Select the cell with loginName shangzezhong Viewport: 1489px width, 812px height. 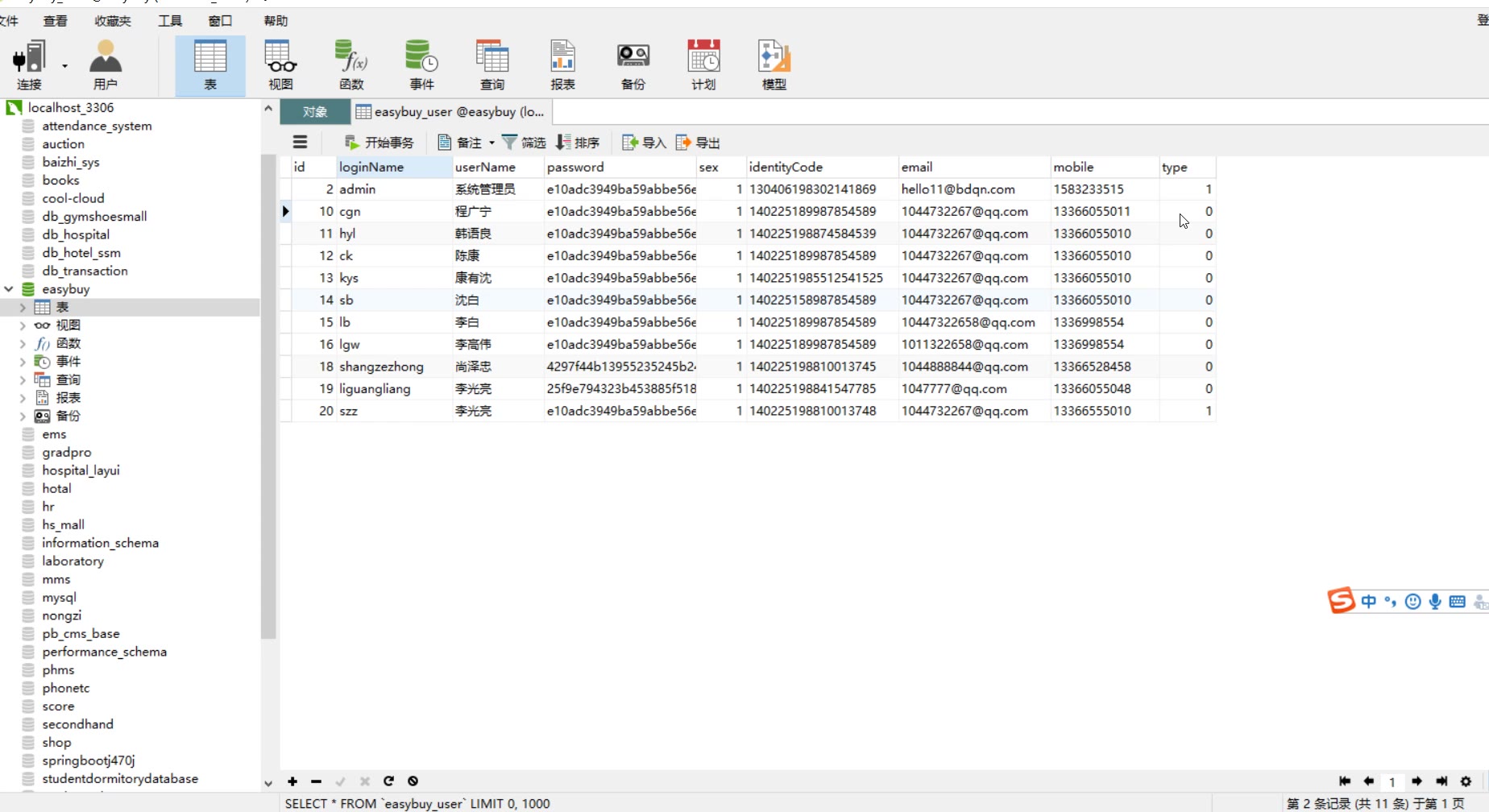click(x=394, y=367)
